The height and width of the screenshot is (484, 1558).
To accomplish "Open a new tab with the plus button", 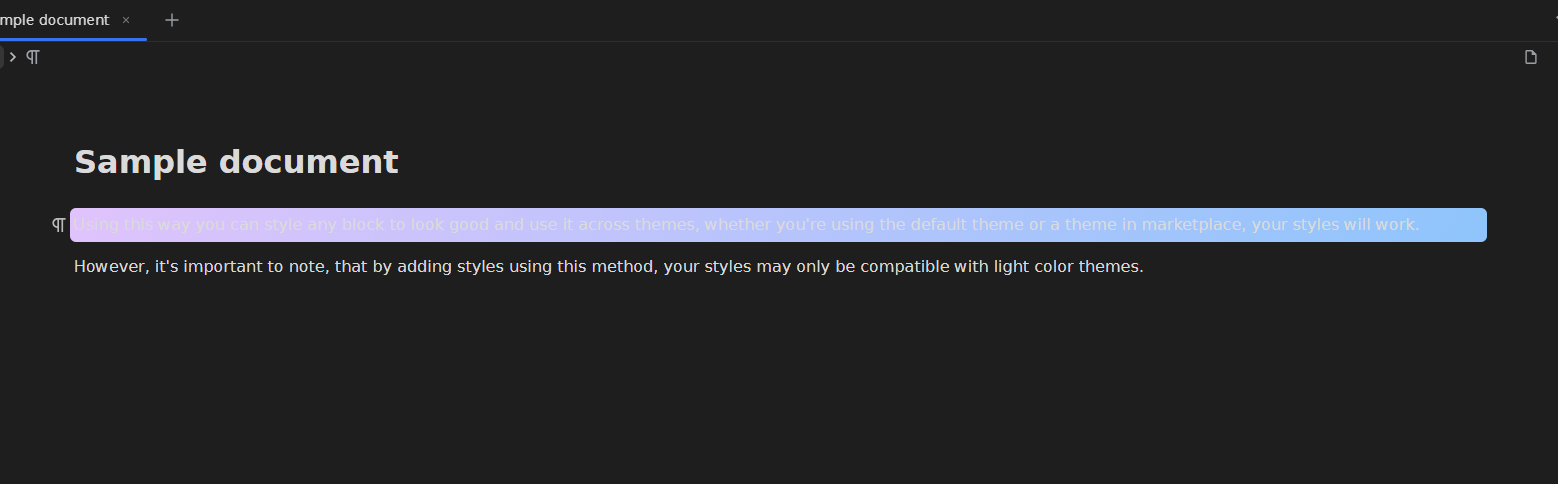I will click(172, 20).
